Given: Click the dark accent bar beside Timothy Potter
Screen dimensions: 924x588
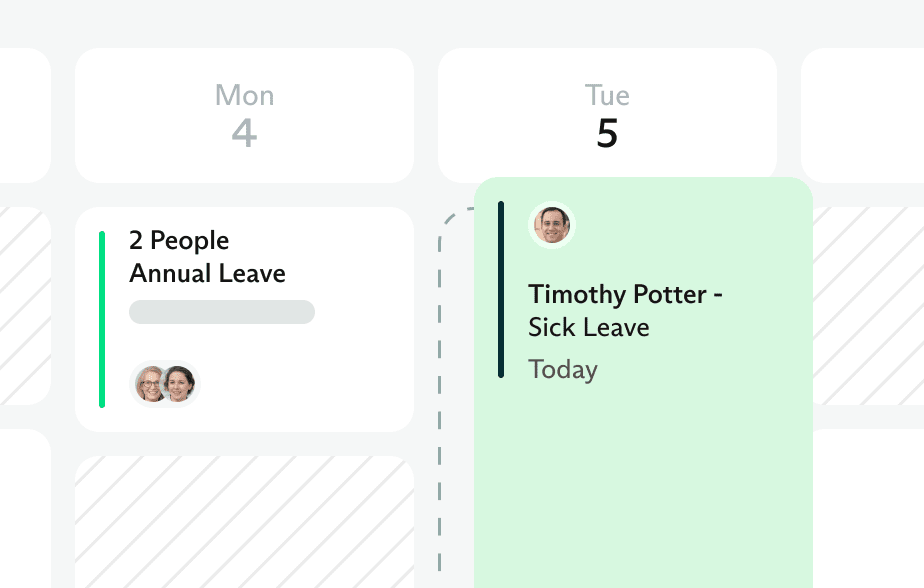Looking at the screenshot, I should (501, 289).
